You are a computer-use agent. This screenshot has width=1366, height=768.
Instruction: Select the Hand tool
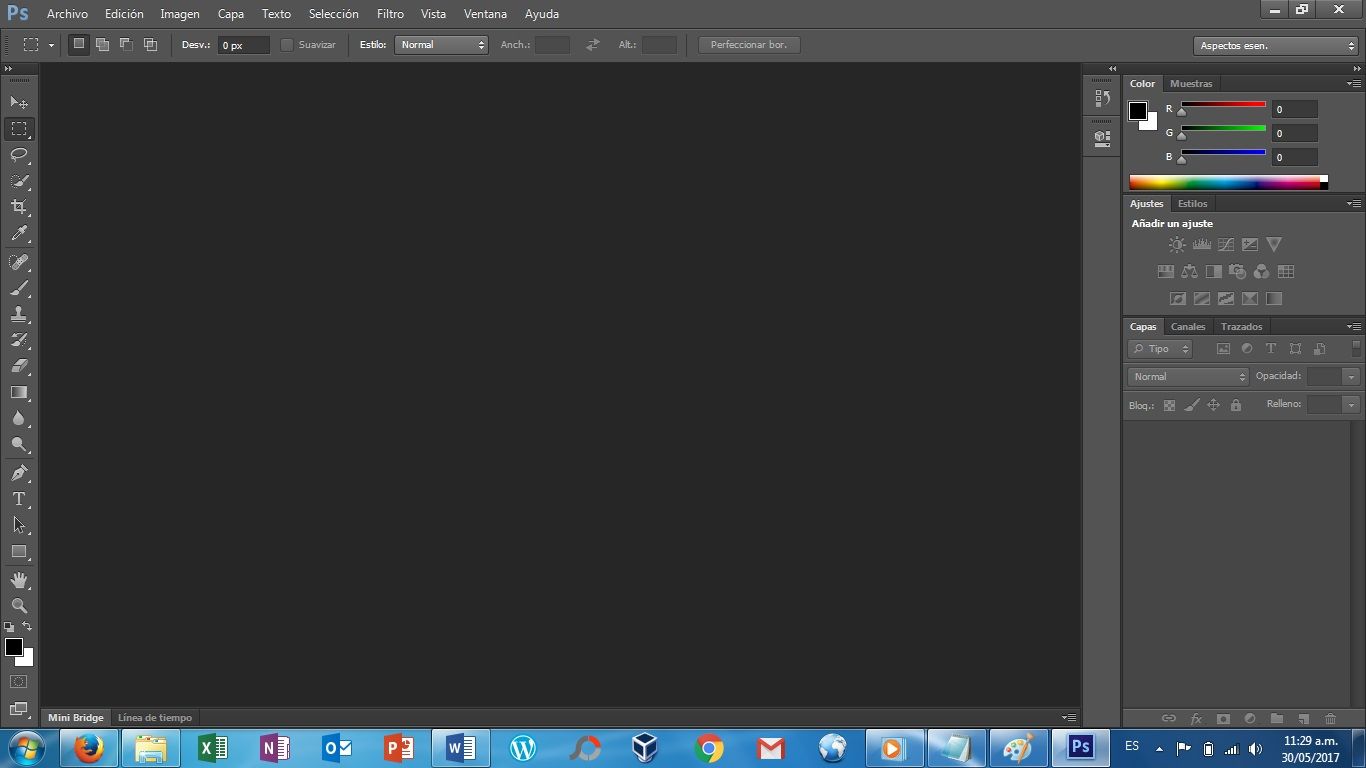coord(19,580)
